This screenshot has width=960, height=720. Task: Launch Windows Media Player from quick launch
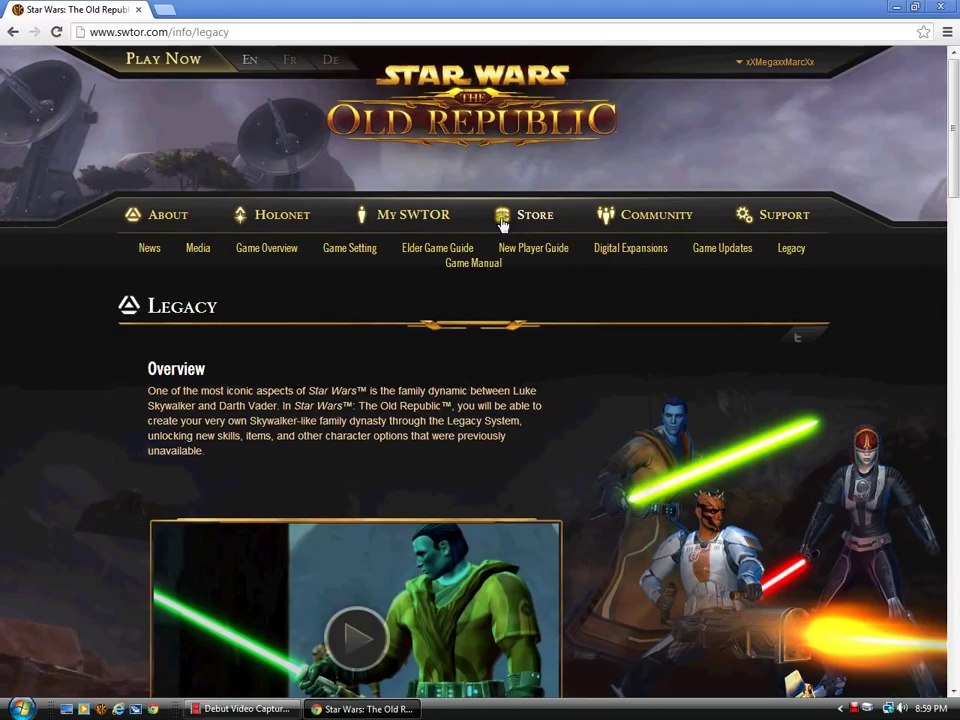[x=84, y=709]
